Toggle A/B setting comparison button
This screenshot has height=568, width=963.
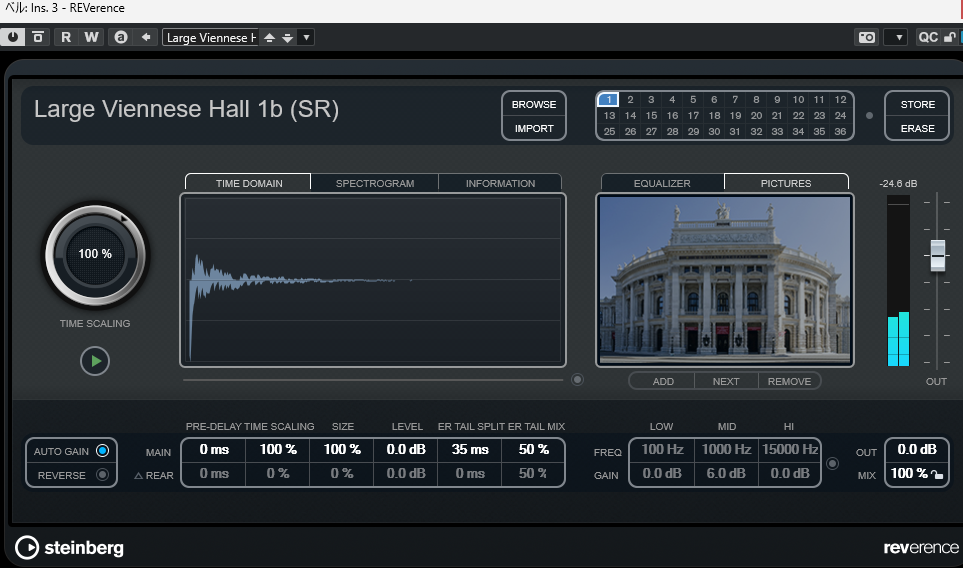click(121, 37)
